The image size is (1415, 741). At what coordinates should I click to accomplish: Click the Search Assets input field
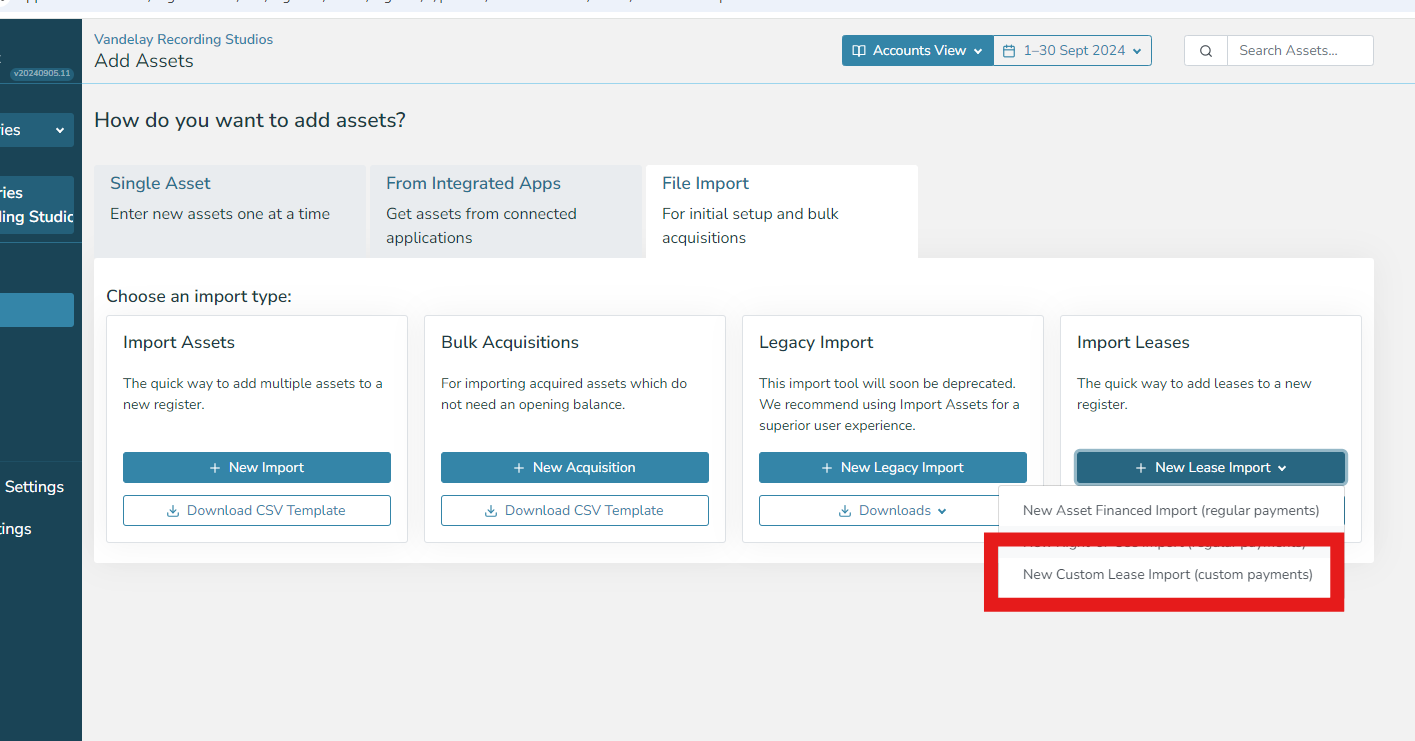(1301, 51)
